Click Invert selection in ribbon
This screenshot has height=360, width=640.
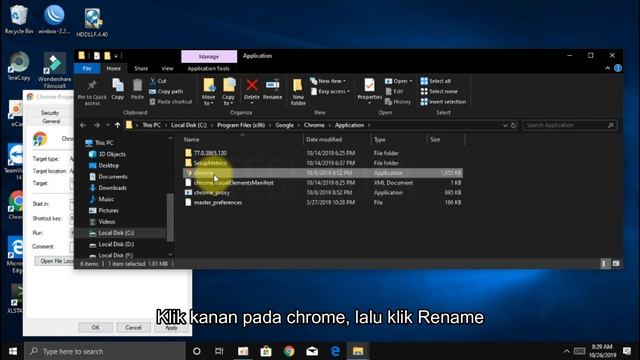(x=443, y=102)
